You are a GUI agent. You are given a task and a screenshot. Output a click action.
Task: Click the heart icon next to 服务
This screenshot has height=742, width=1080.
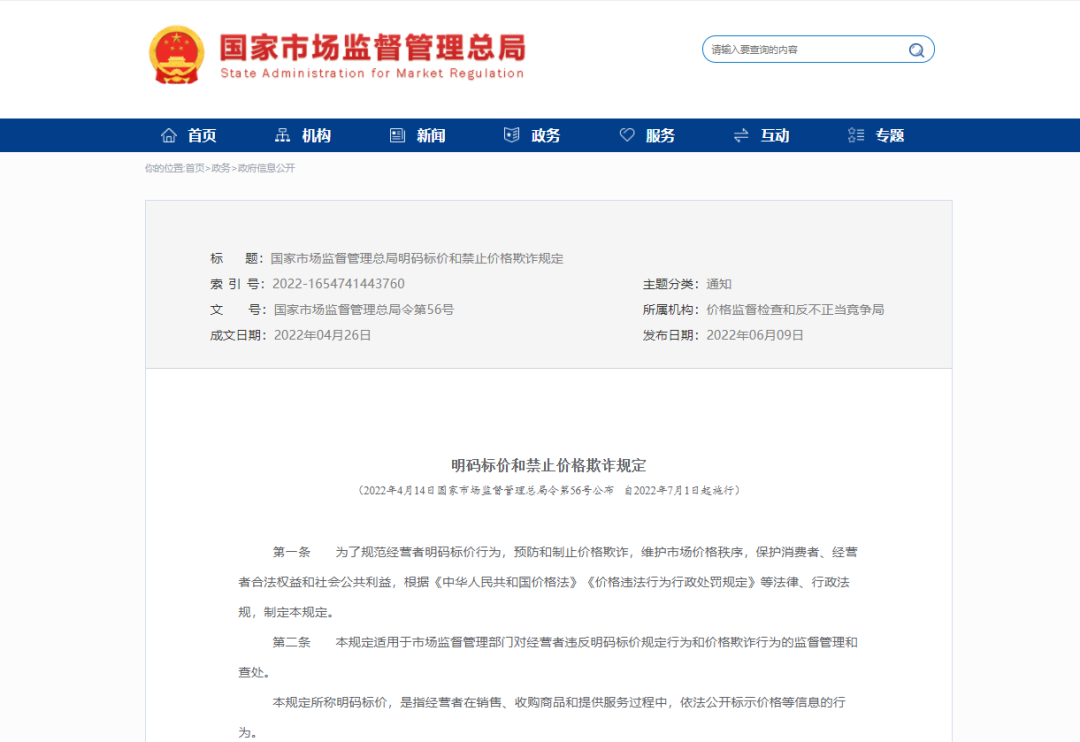point(627,134)
